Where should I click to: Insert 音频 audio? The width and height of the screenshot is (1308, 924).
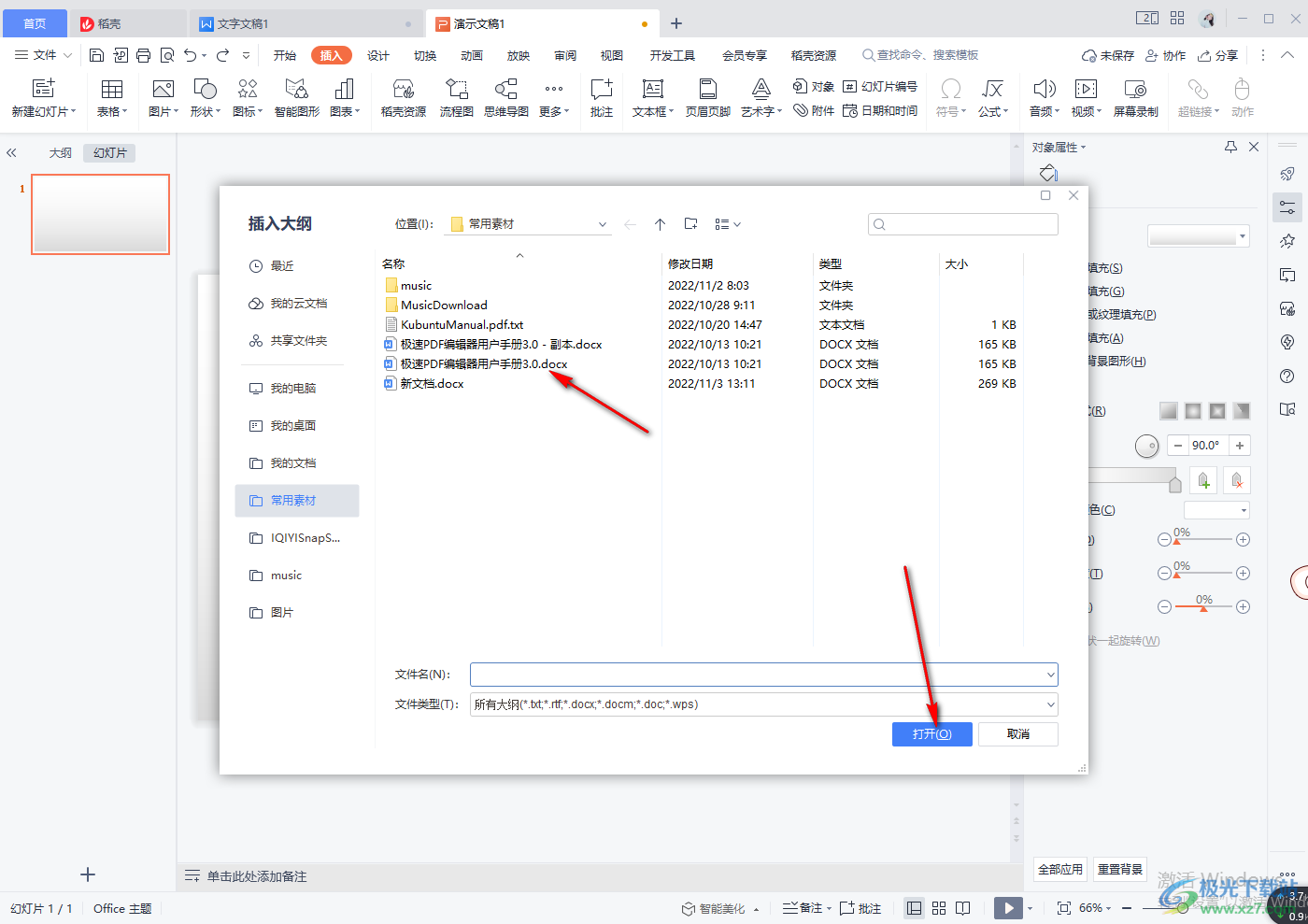point(1045,98)
